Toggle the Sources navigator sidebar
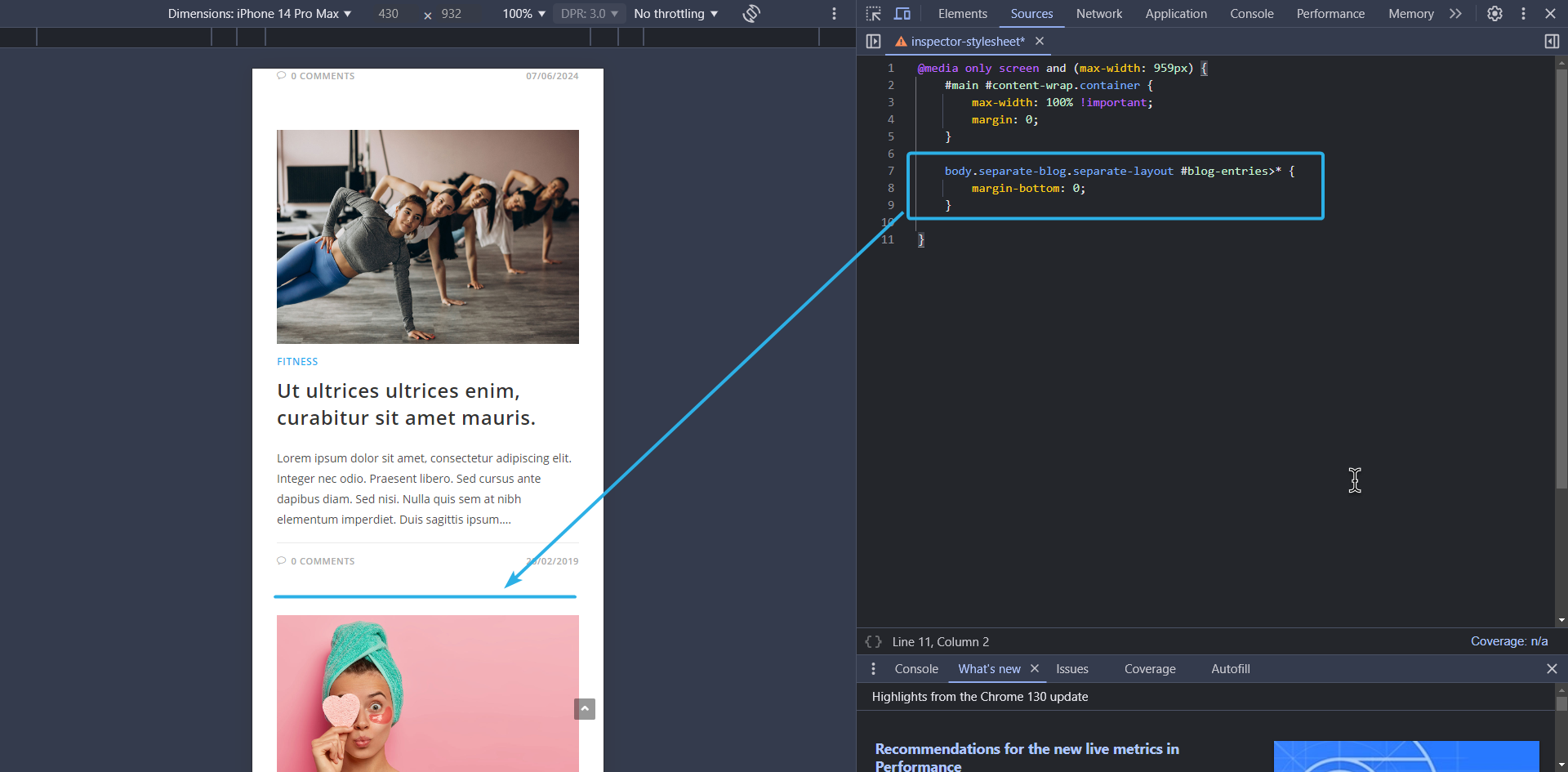 [873, 42]
